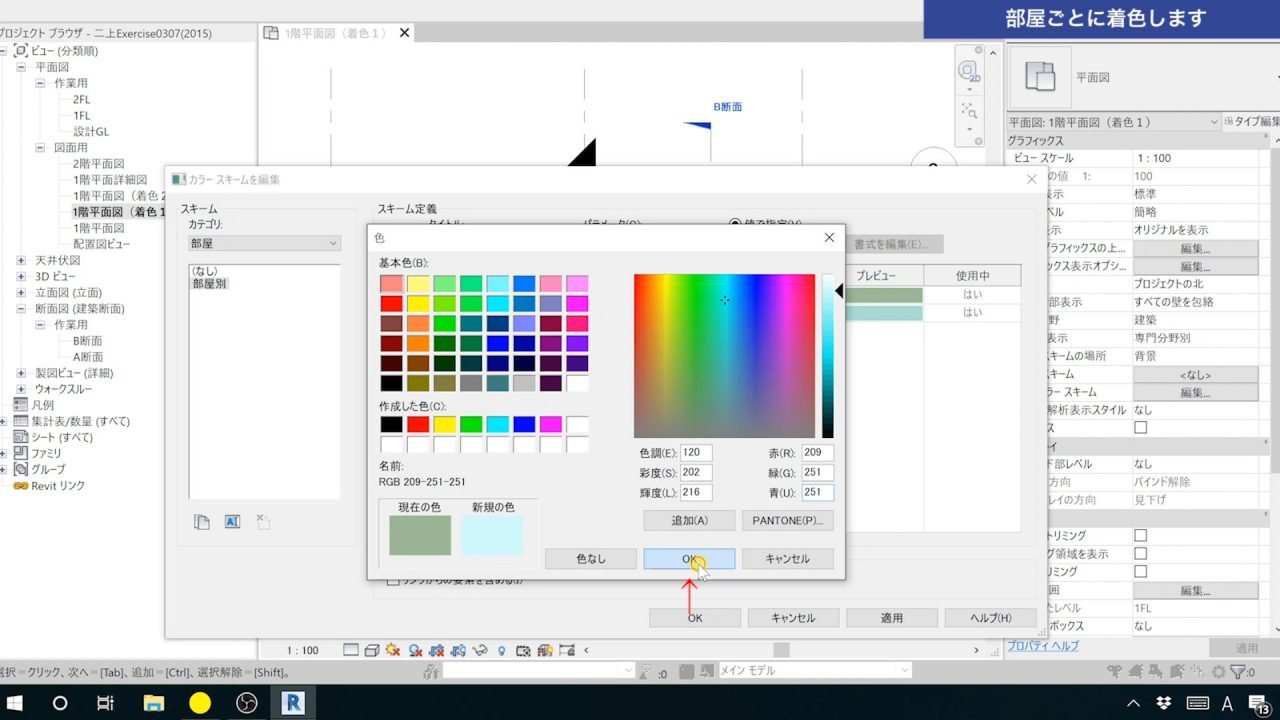
Task: Select the temporary hide/isolate glasses icon
Action: pyautogui.click(x=479, y=649)
